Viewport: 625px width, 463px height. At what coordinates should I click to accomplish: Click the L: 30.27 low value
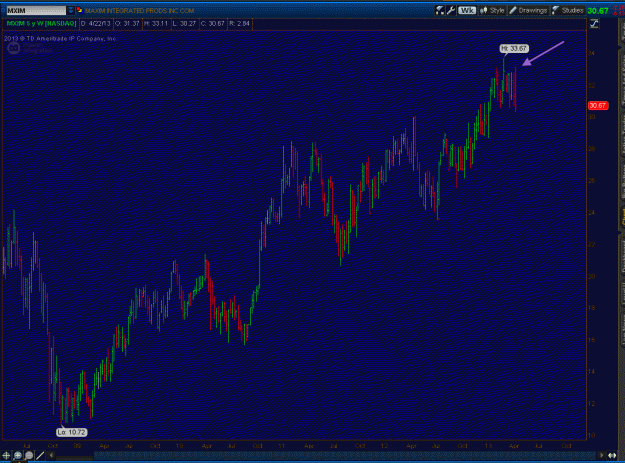tap(184, 24)
